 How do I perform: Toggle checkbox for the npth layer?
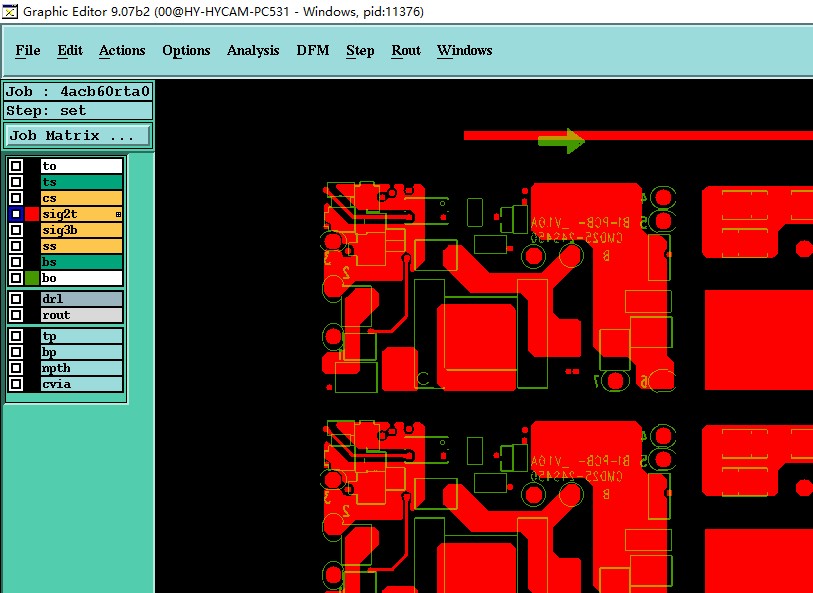tap(16, 369)
